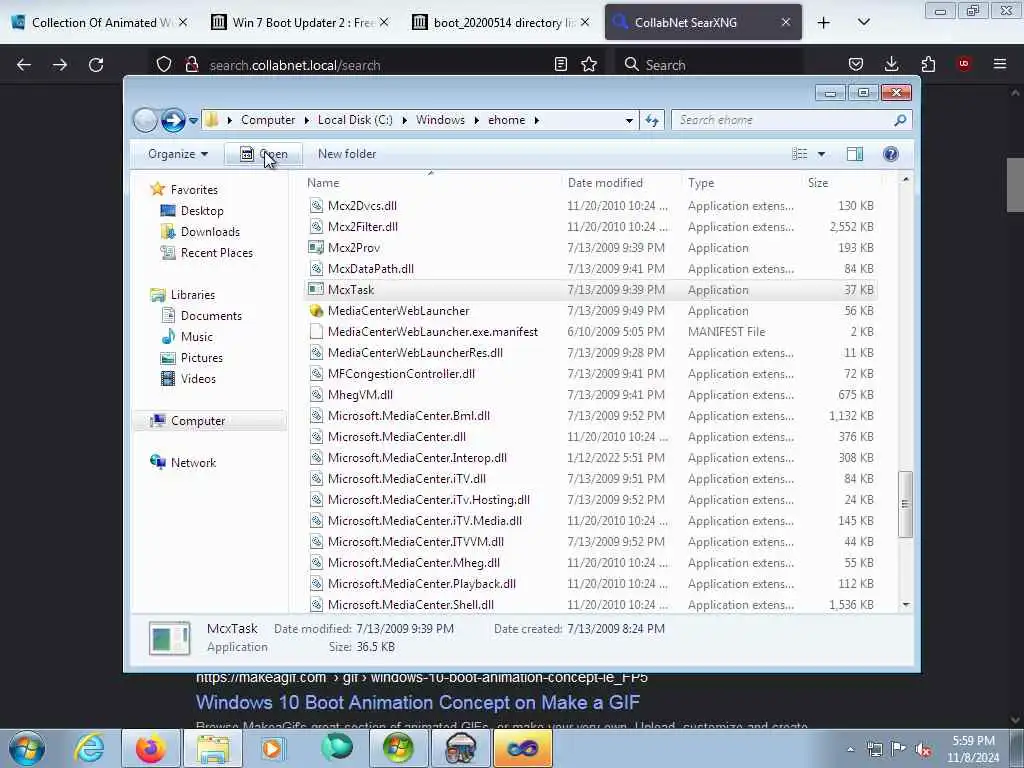Select the Music library
The image size is (1024, 768).
(196, 336)
